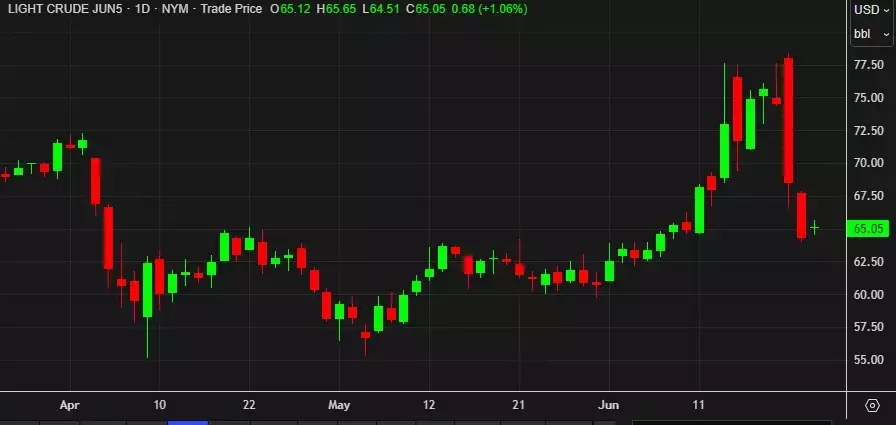Click the 62.50 price axis label
This screenshot has width=896, height=425.
(x=868, y=262)
